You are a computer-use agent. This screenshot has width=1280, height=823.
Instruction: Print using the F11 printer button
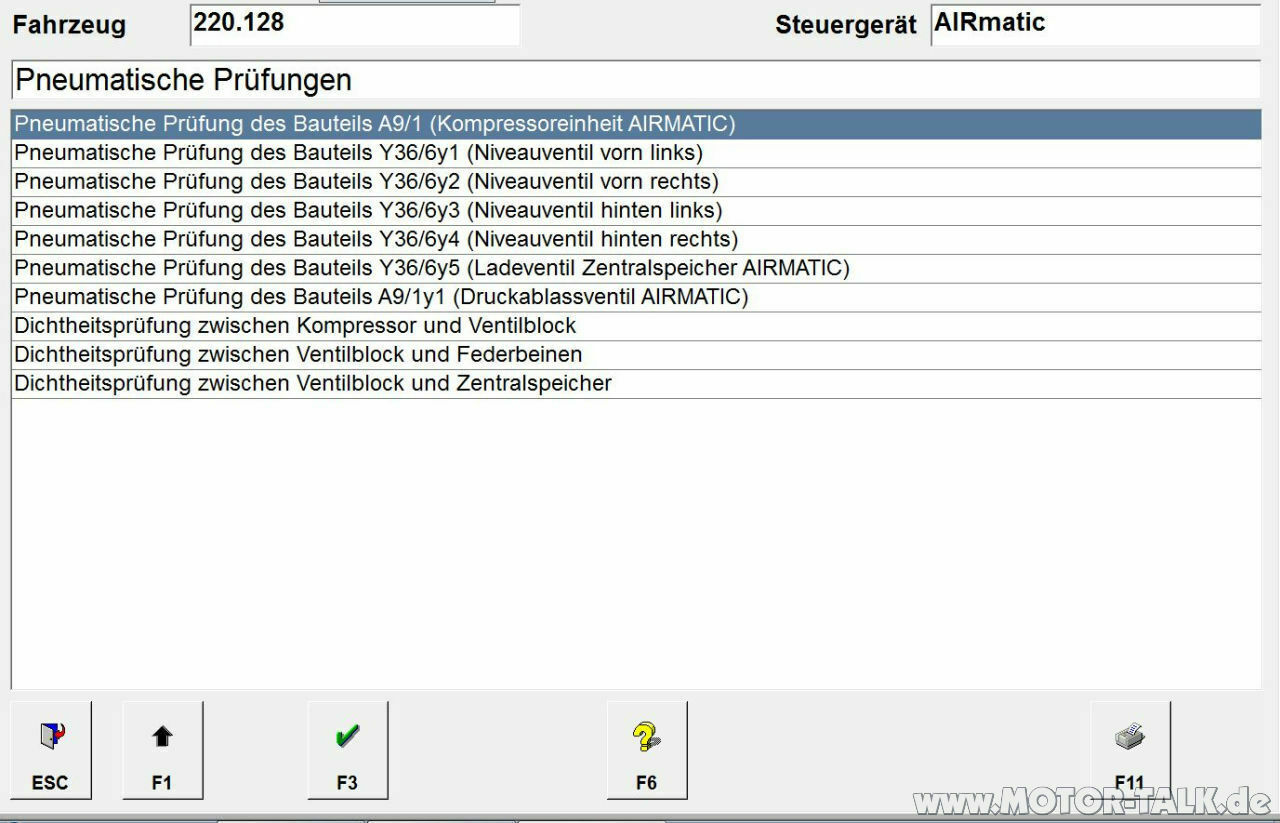click(1130, 750)
